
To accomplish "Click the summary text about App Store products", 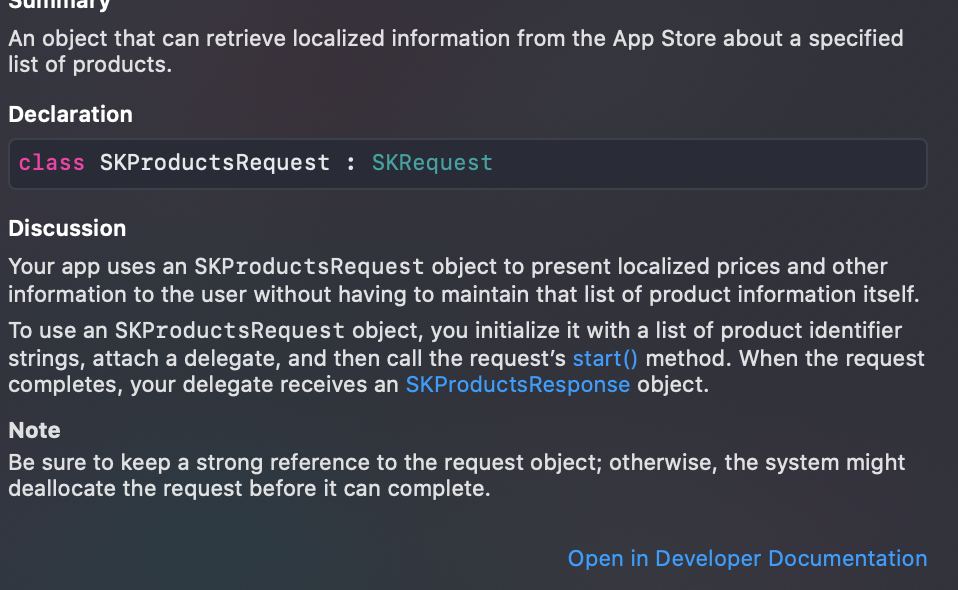I will [x=456, y=51].
